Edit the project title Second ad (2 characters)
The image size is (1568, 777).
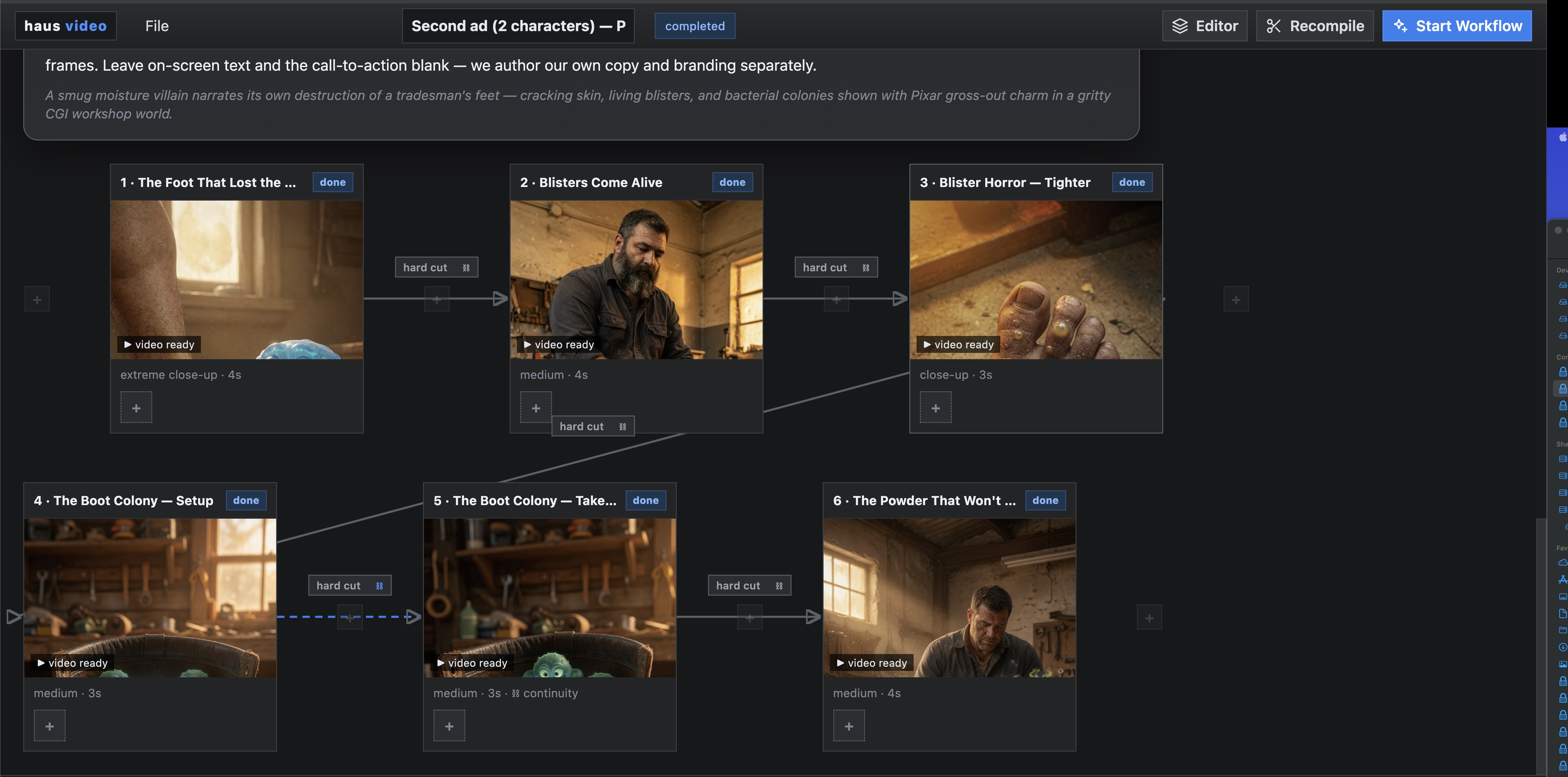tap(518, 26)
